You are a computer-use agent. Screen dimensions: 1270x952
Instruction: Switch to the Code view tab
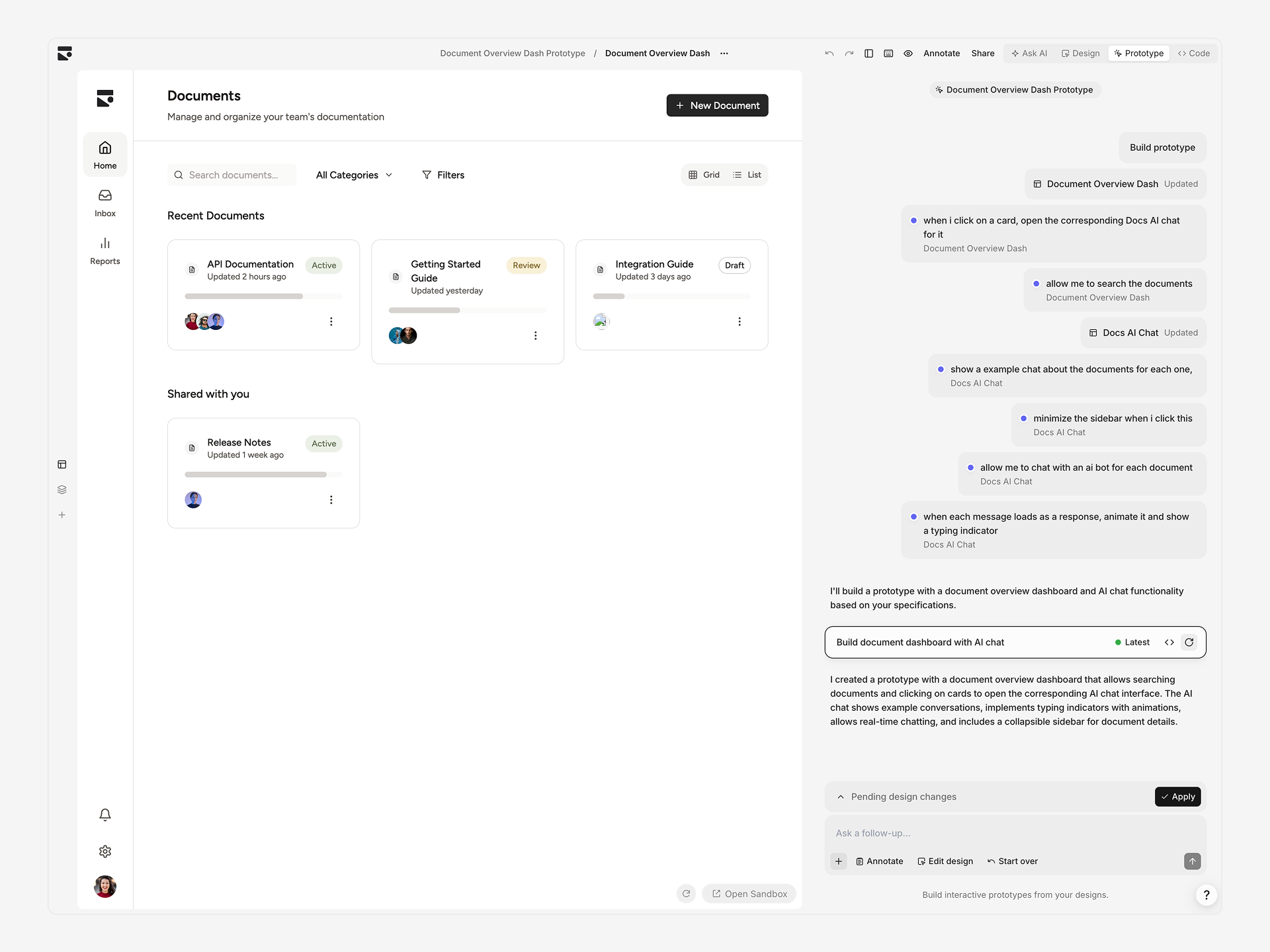(x=1194, y=53)
